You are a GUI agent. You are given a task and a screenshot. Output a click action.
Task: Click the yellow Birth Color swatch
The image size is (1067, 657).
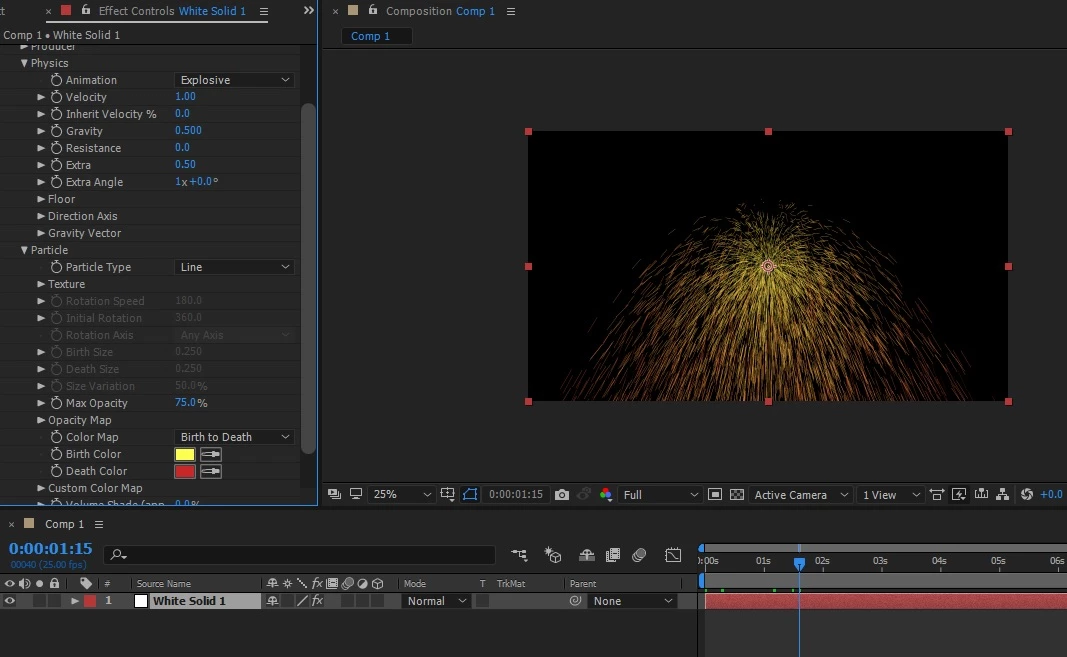[x=185, y=454]
